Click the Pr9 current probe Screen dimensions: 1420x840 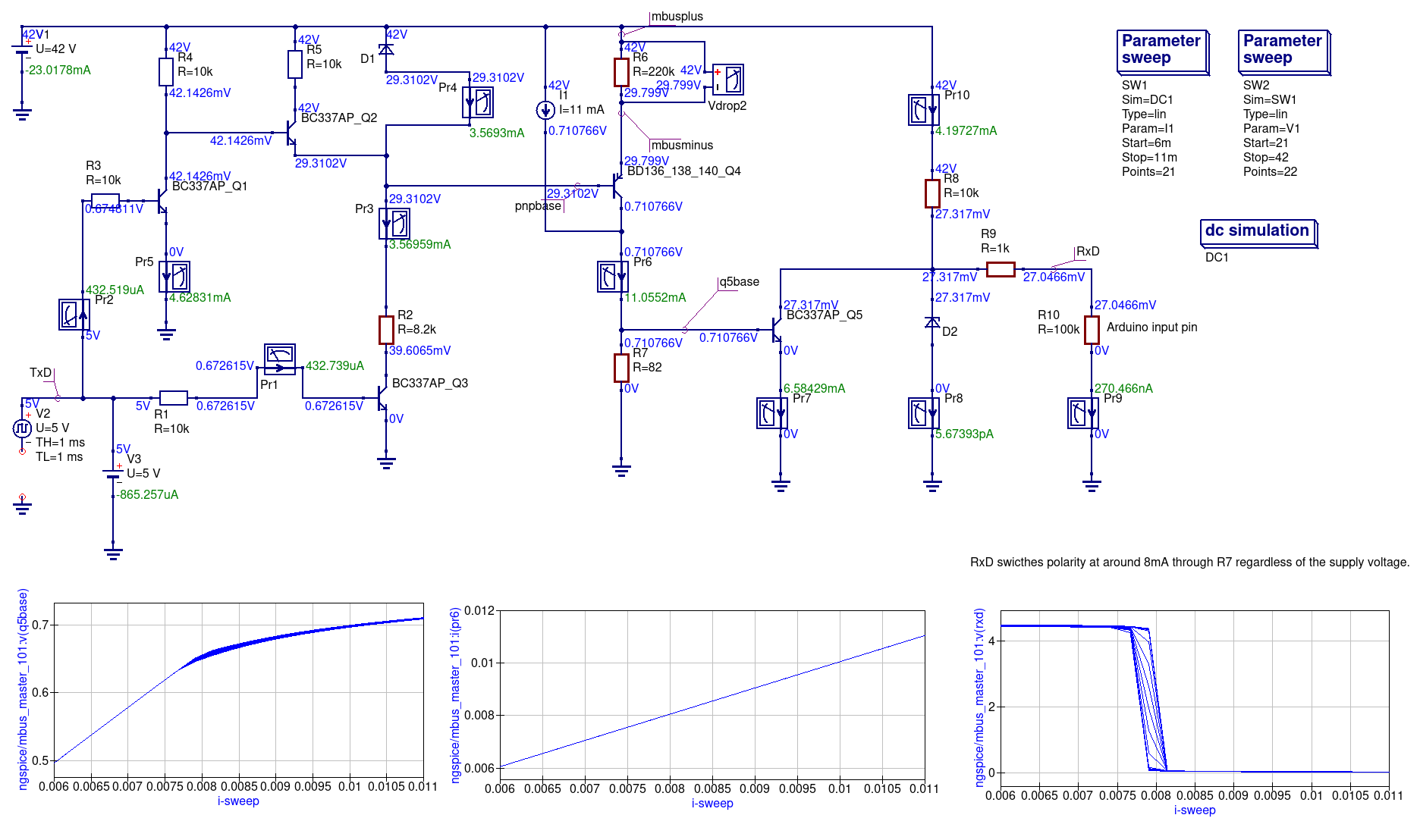(1082, 413)
